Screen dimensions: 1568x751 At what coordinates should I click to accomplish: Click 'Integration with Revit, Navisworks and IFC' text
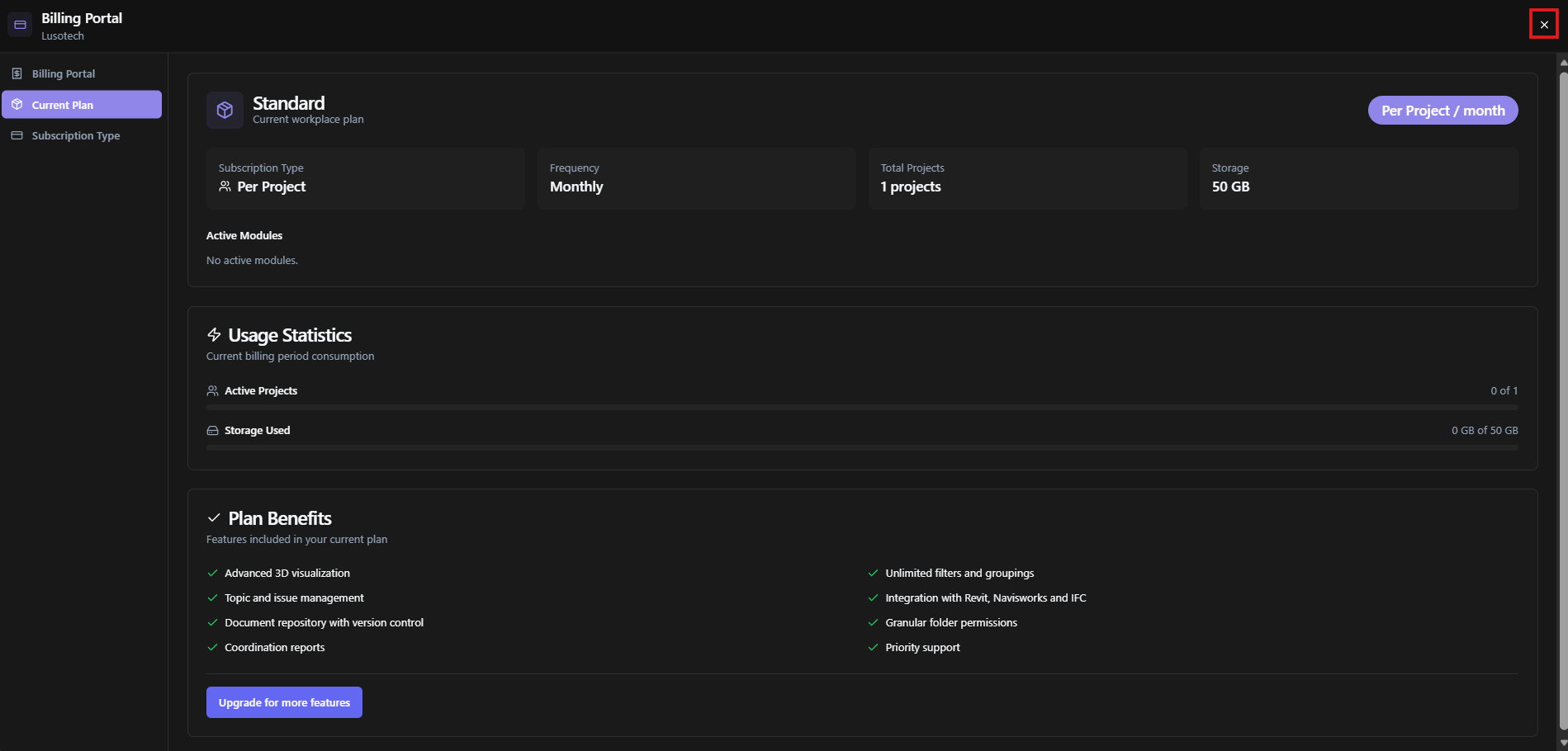coord(986,597)
